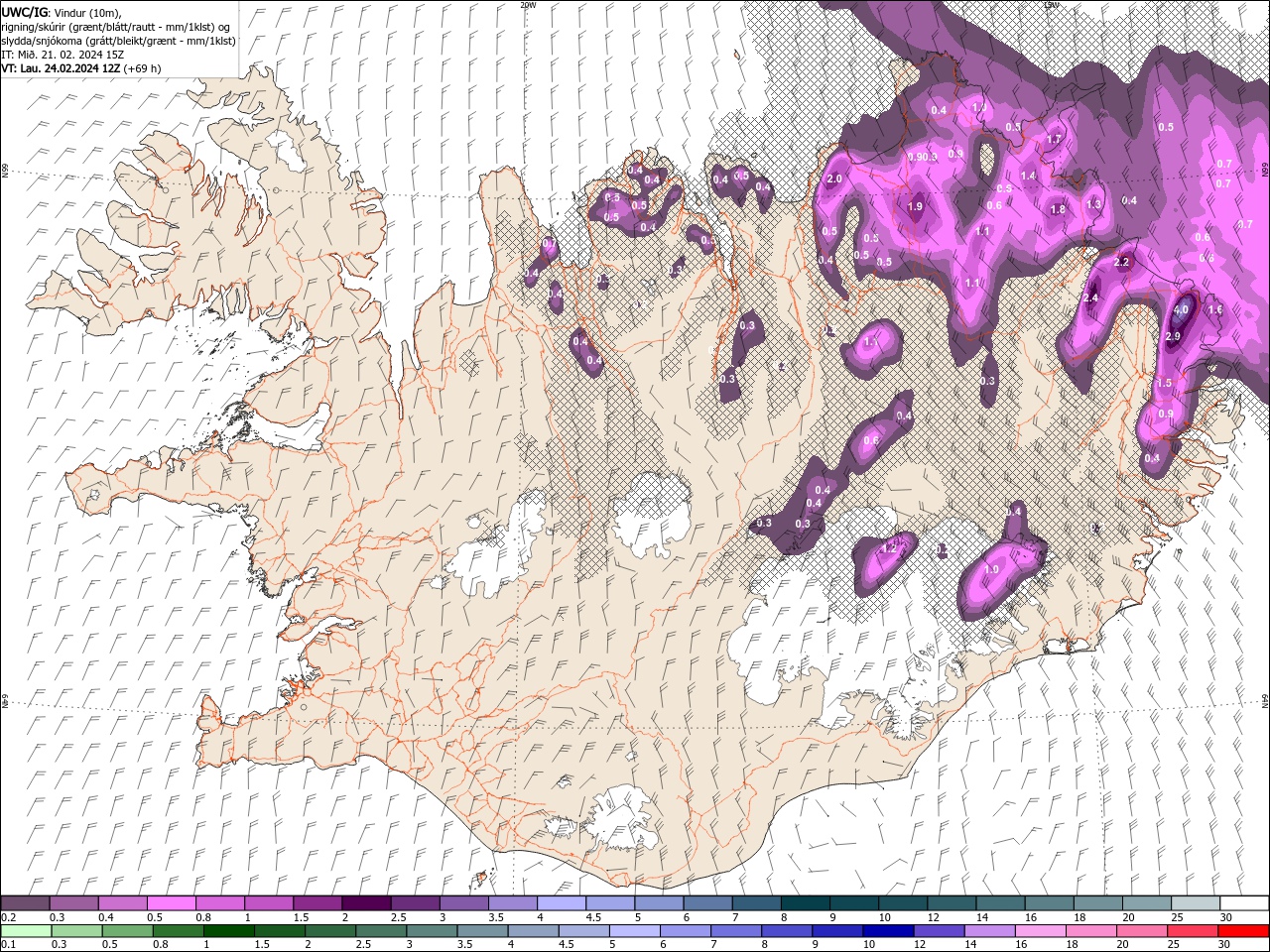Click the '4.0' precipitation value on the map
This screenshot has width=1270, height=952.
pos(1181,310)
